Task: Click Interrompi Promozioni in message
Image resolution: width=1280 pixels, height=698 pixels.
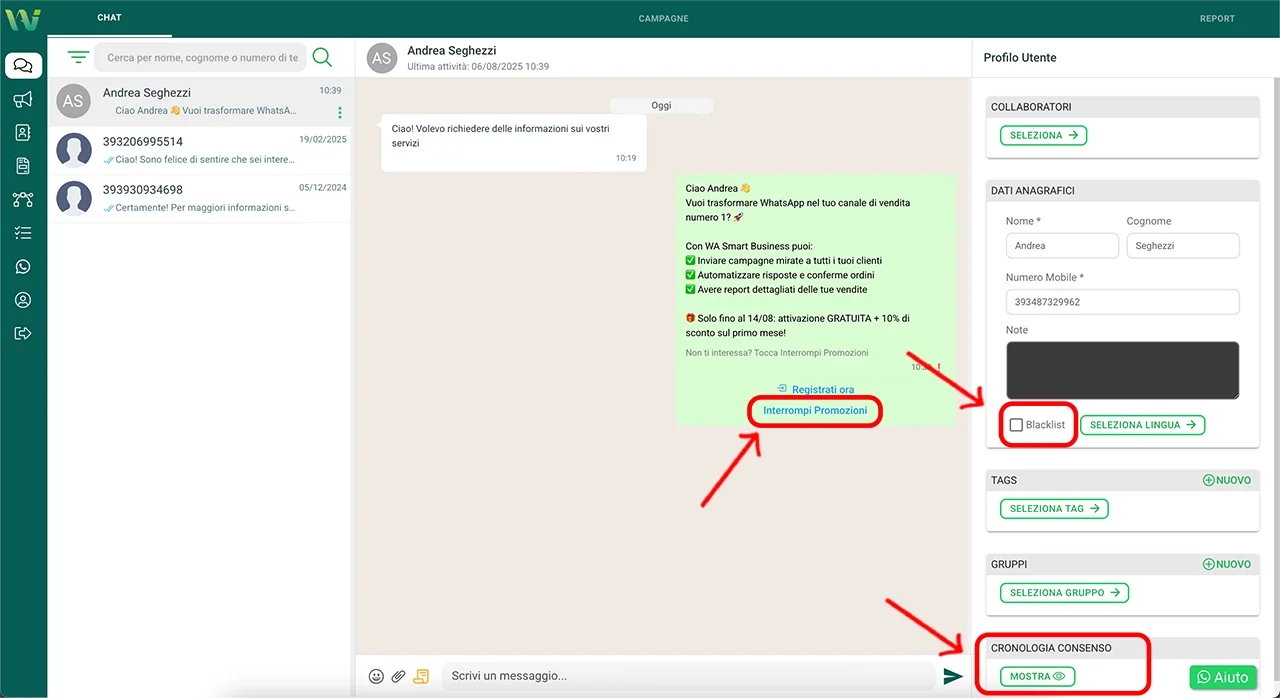Action: 815,411
